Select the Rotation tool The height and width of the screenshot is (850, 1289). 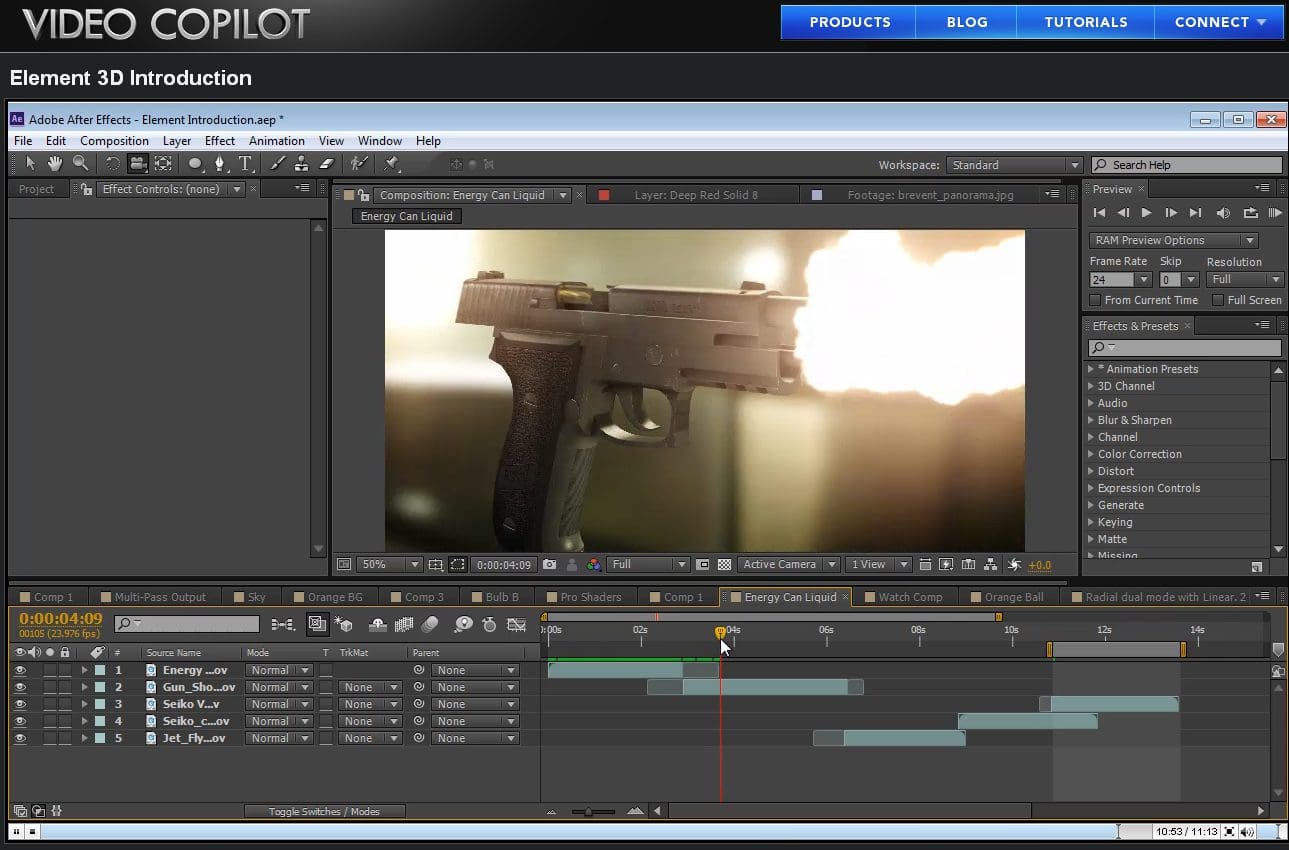[113, 163]
